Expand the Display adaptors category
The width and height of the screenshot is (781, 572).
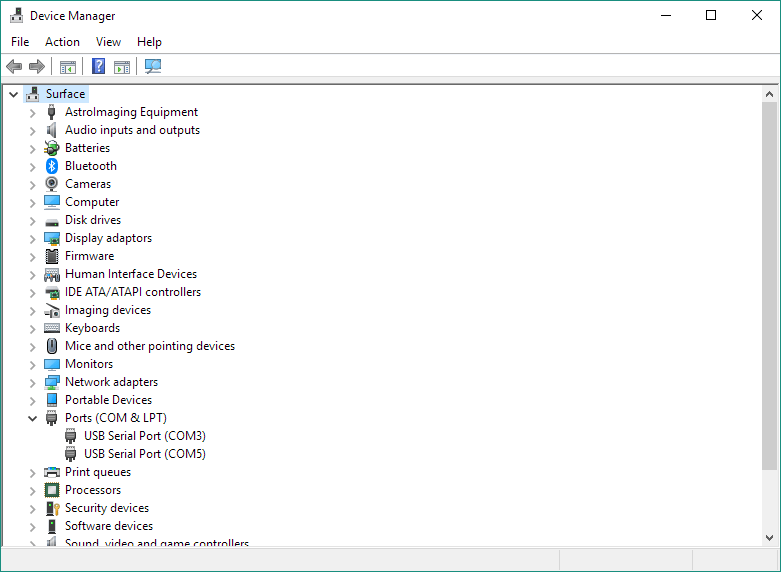pyautogui.click(x=32, y=238)
